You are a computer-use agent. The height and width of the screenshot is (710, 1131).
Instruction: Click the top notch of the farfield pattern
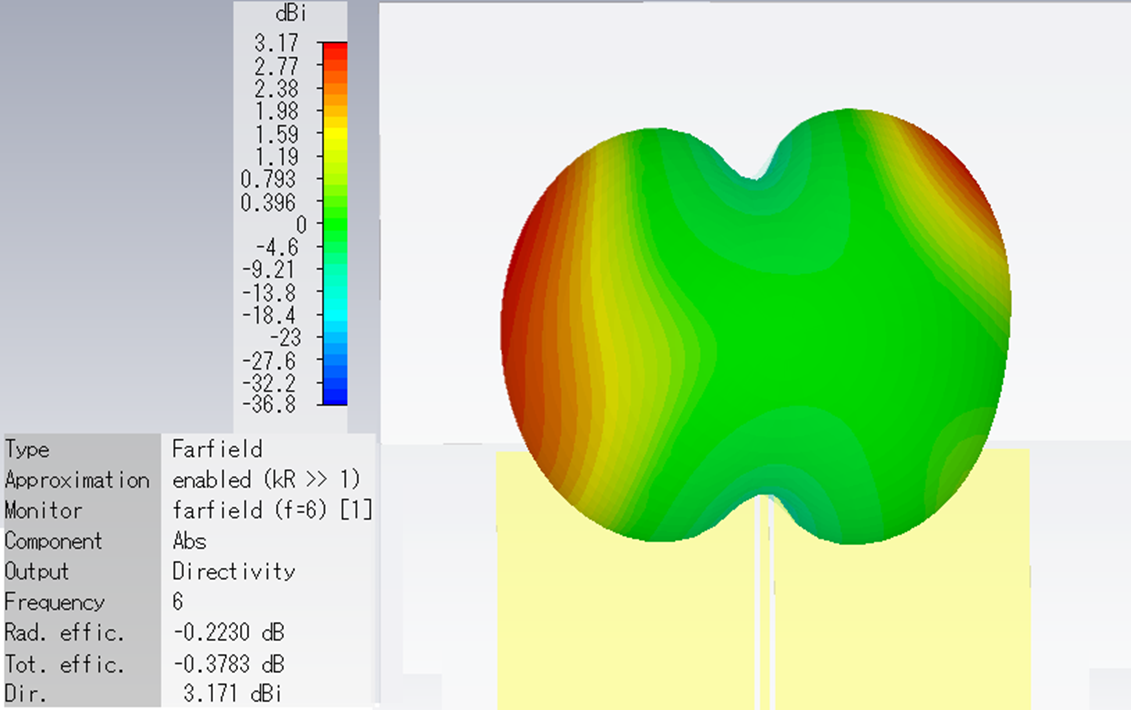(x=758, y=170)
